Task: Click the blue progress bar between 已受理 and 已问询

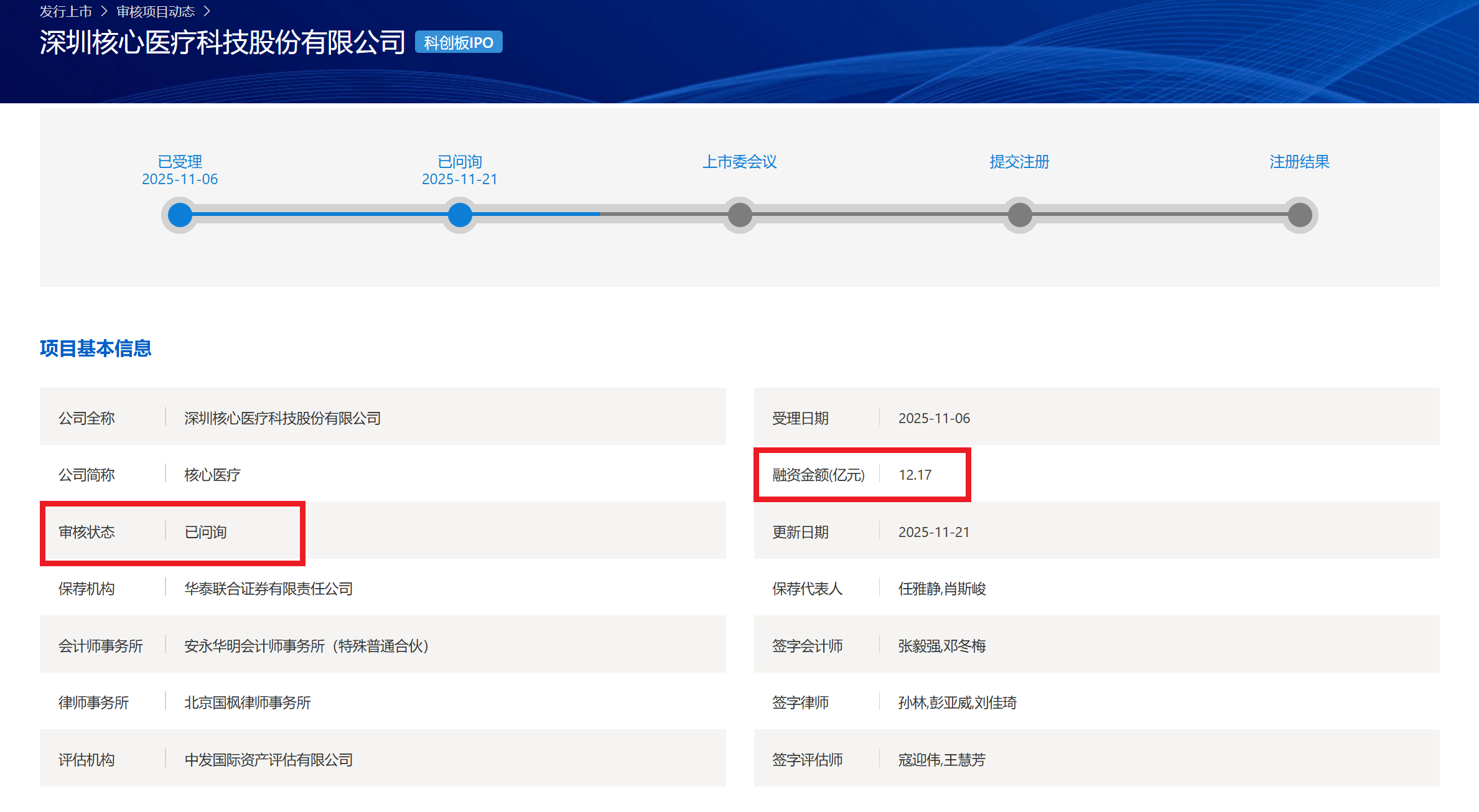Action: (320, 214)
